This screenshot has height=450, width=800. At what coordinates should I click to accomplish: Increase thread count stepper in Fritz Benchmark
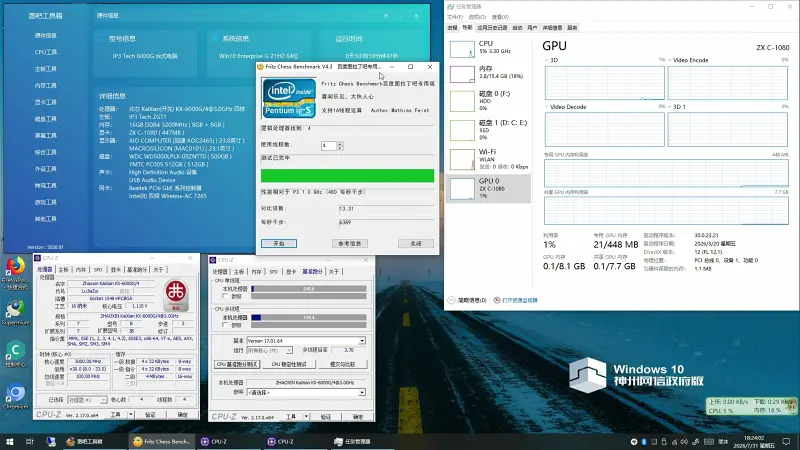coord(340,144)
